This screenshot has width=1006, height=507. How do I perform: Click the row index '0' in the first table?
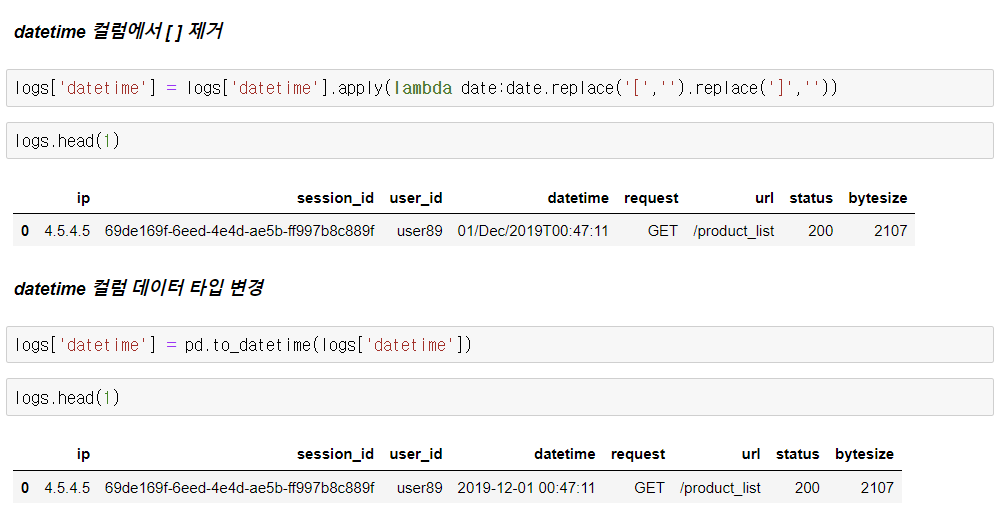(25, 231)
